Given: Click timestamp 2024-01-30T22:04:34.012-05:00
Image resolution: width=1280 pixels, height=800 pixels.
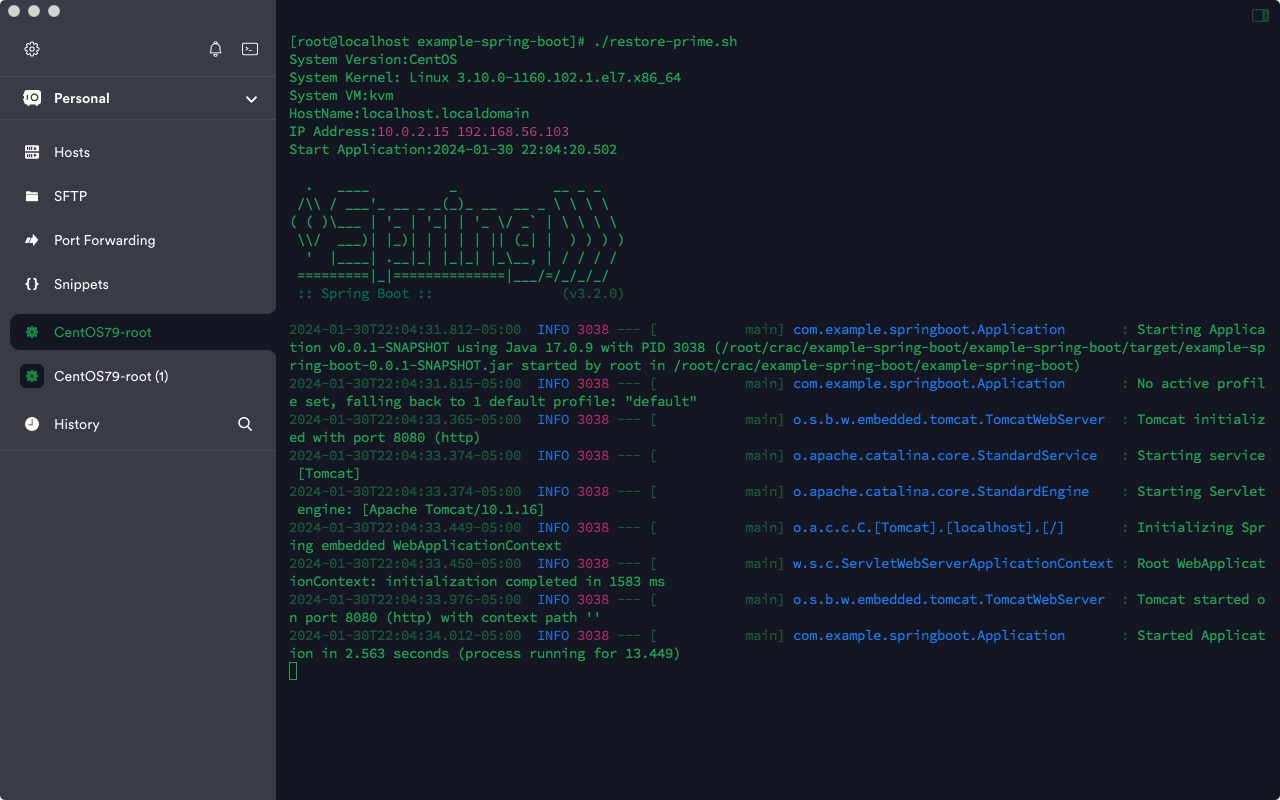Looking at the screenshot, I should (405, 635).
